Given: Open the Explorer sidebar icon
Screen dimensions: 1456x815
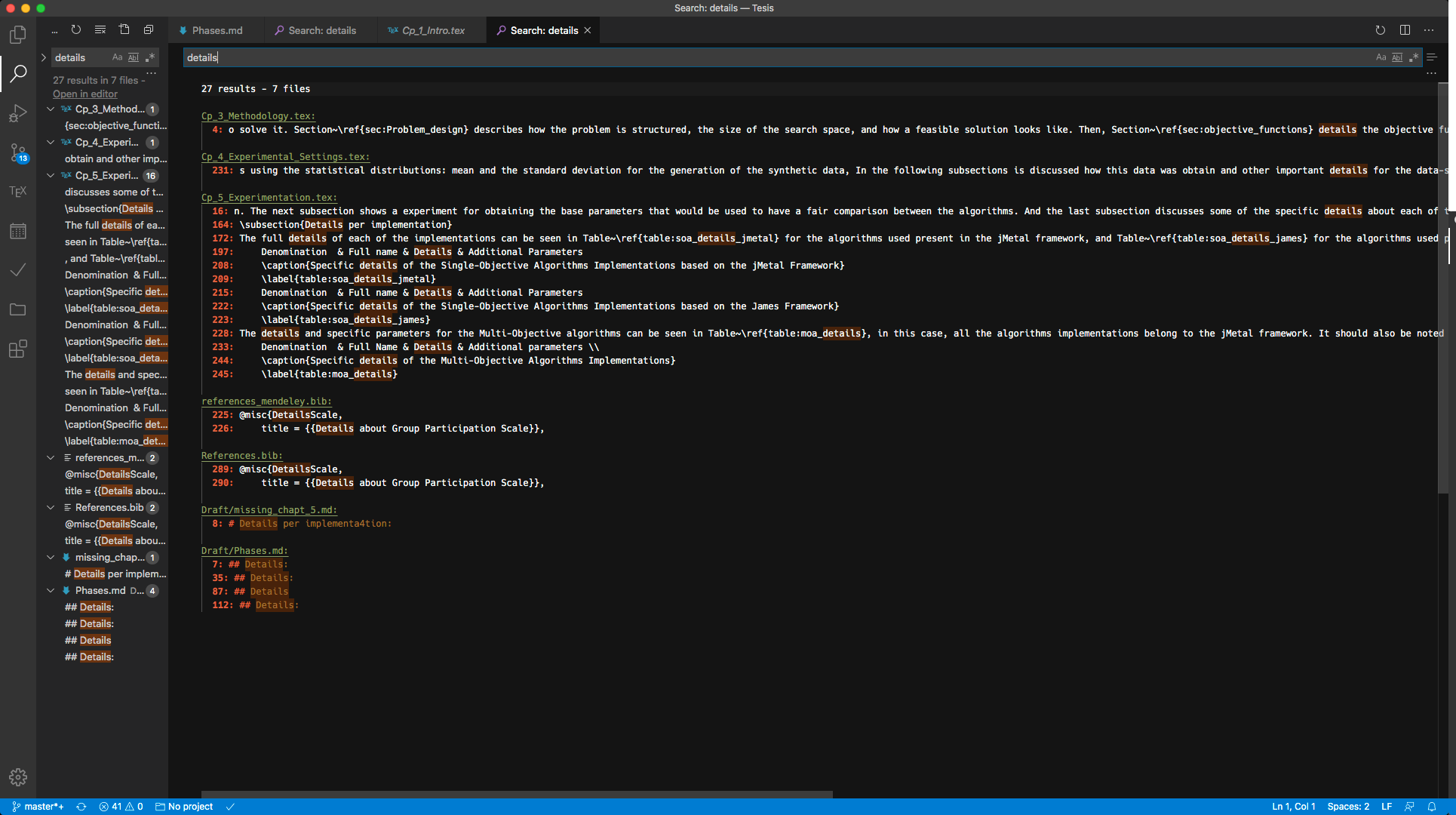Looking at the screenshot, I should pos(18,35).
